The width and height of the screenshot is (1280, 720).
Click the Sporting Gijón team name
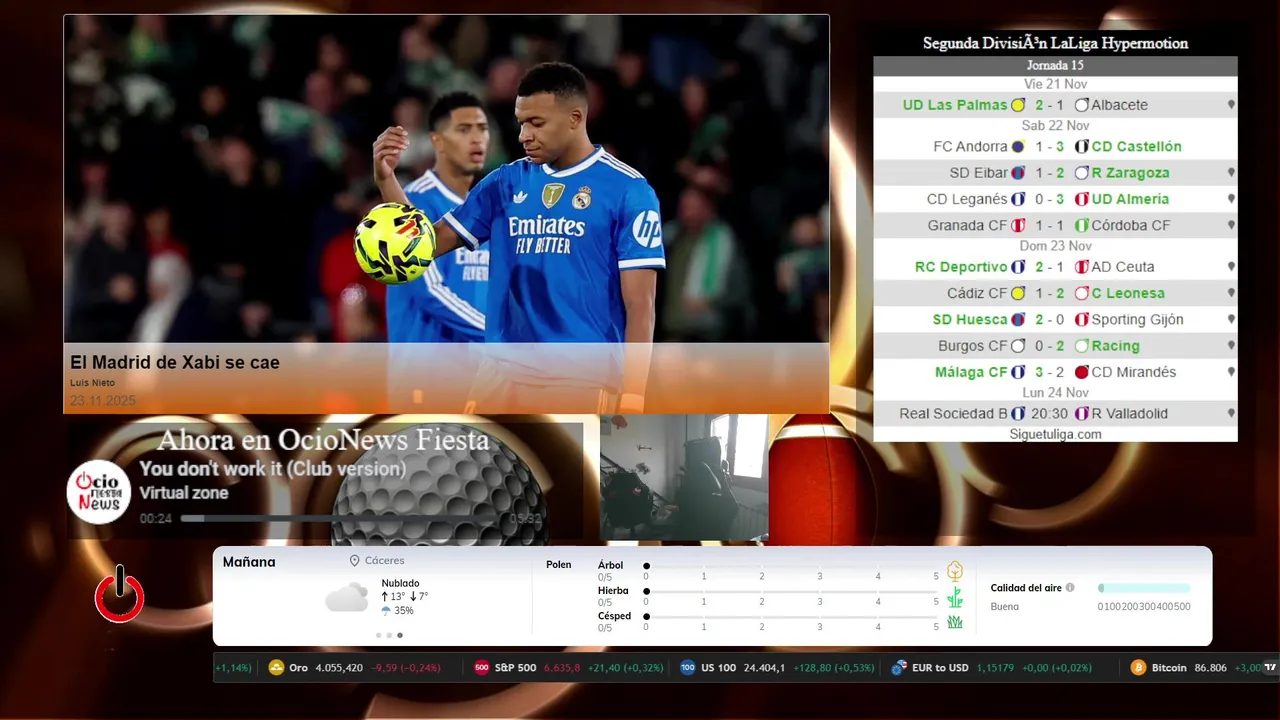[1137, 320]
